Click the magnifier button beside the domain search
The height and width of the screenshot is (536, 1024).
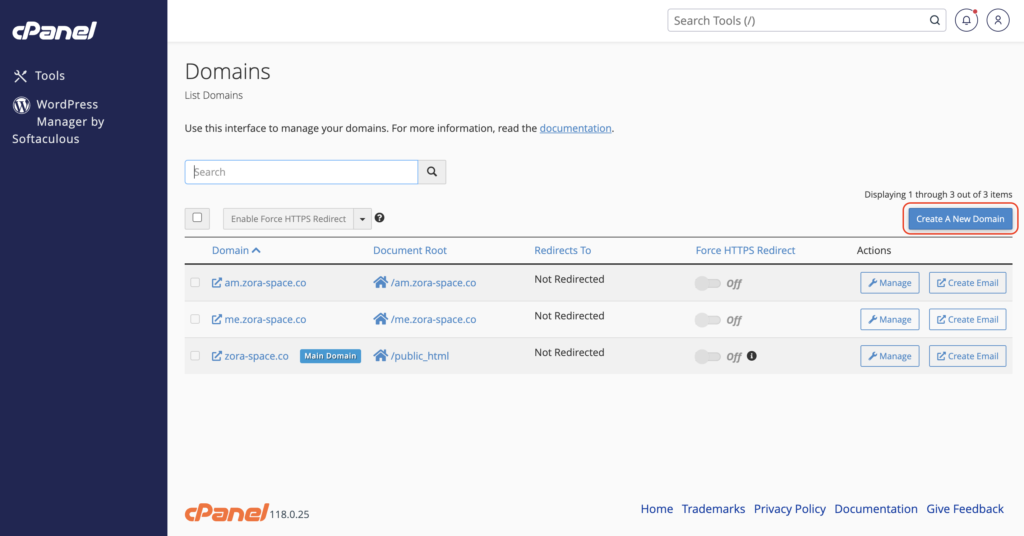point(432,172)
